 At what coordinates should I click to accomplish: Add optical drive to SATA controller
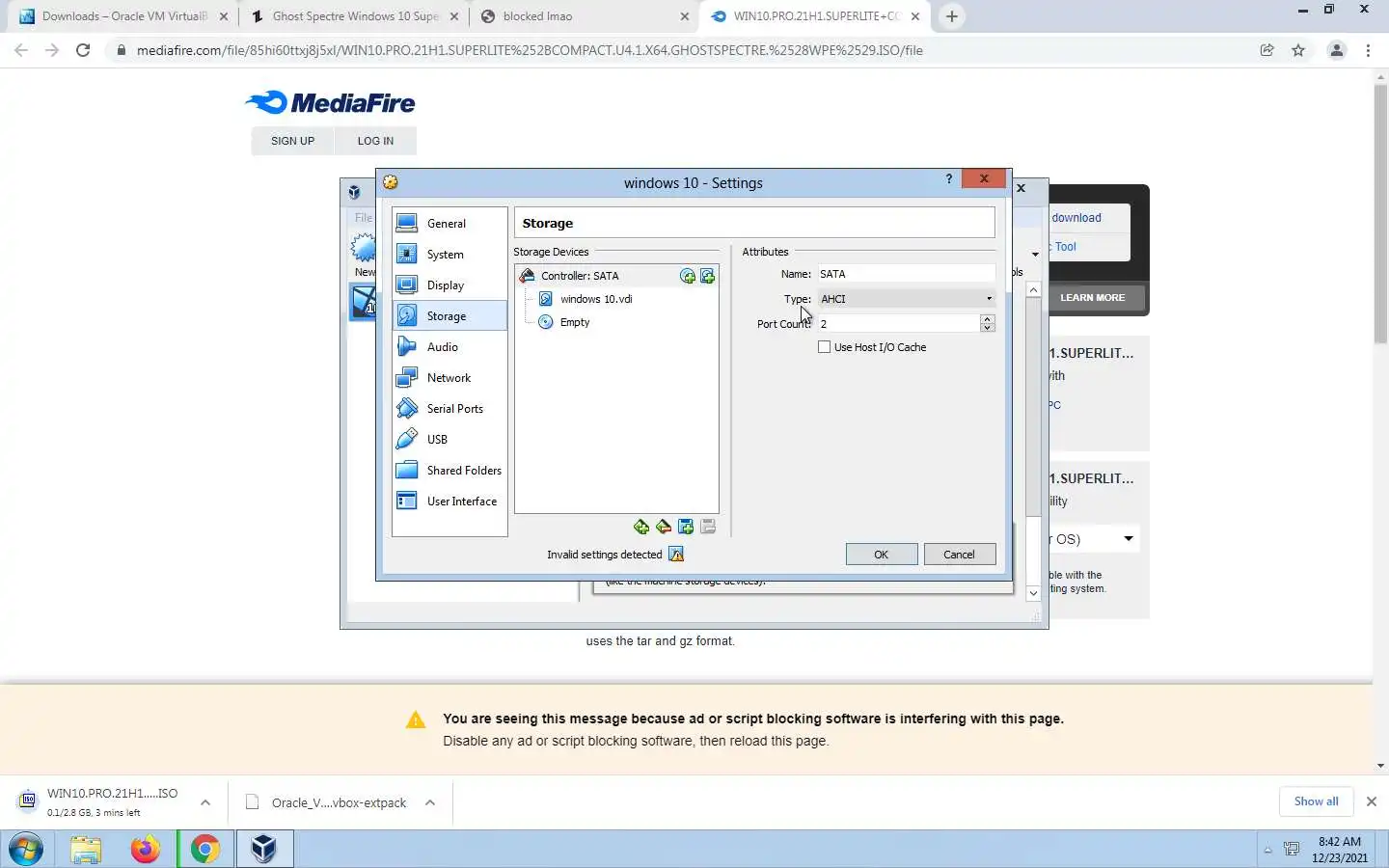688,277
